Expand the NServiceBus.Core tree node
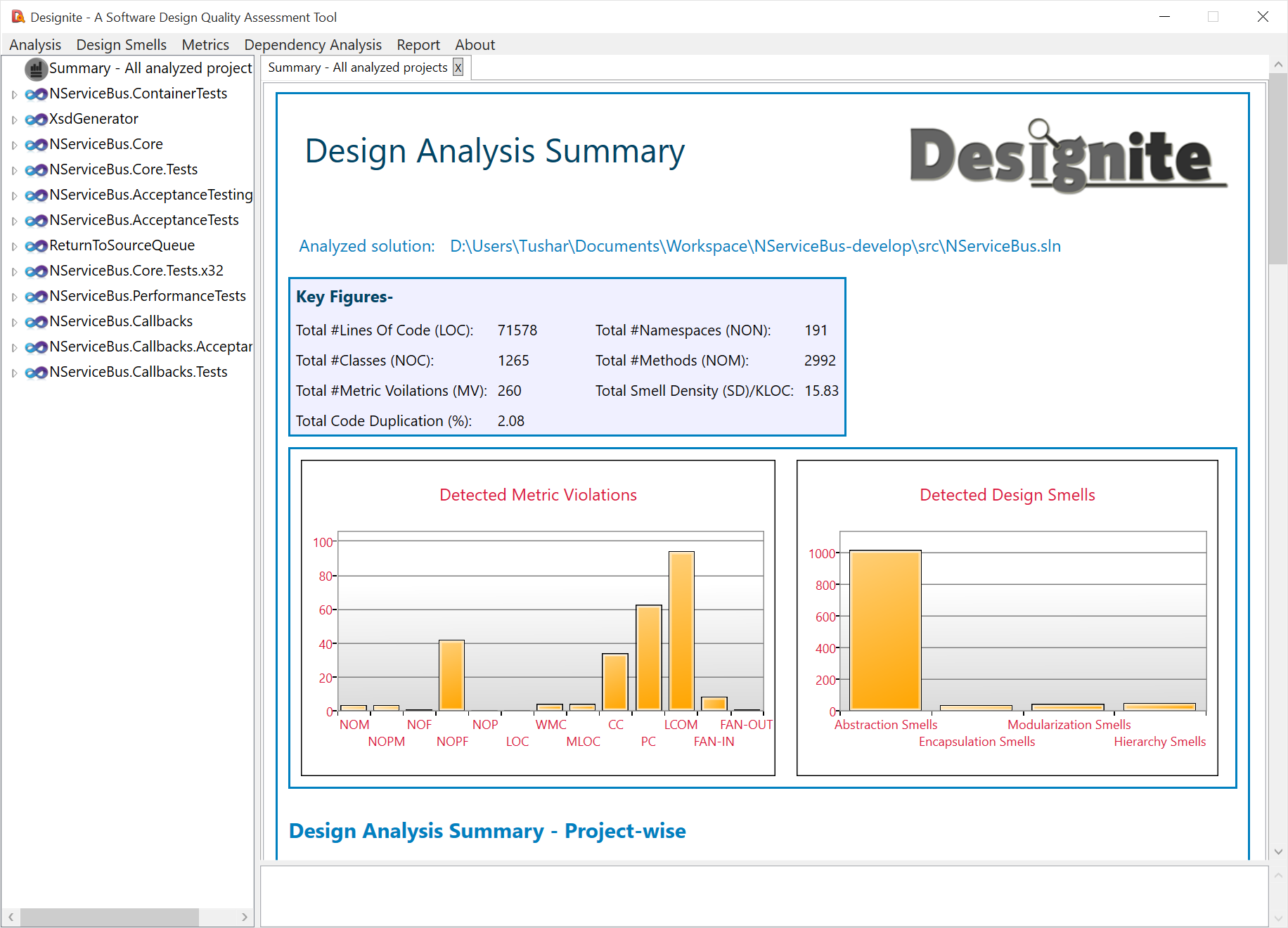This screenshot has height=928, width=1288. [x=14, y=145]
